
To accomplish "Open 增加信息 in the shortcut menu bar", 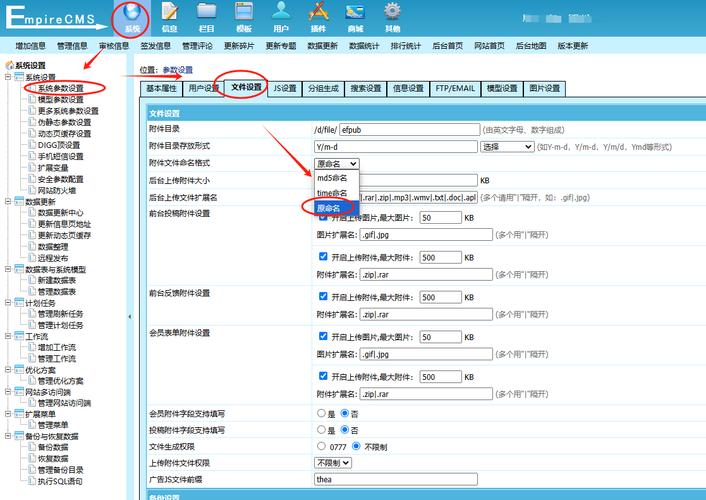I will tap(30, 46).
